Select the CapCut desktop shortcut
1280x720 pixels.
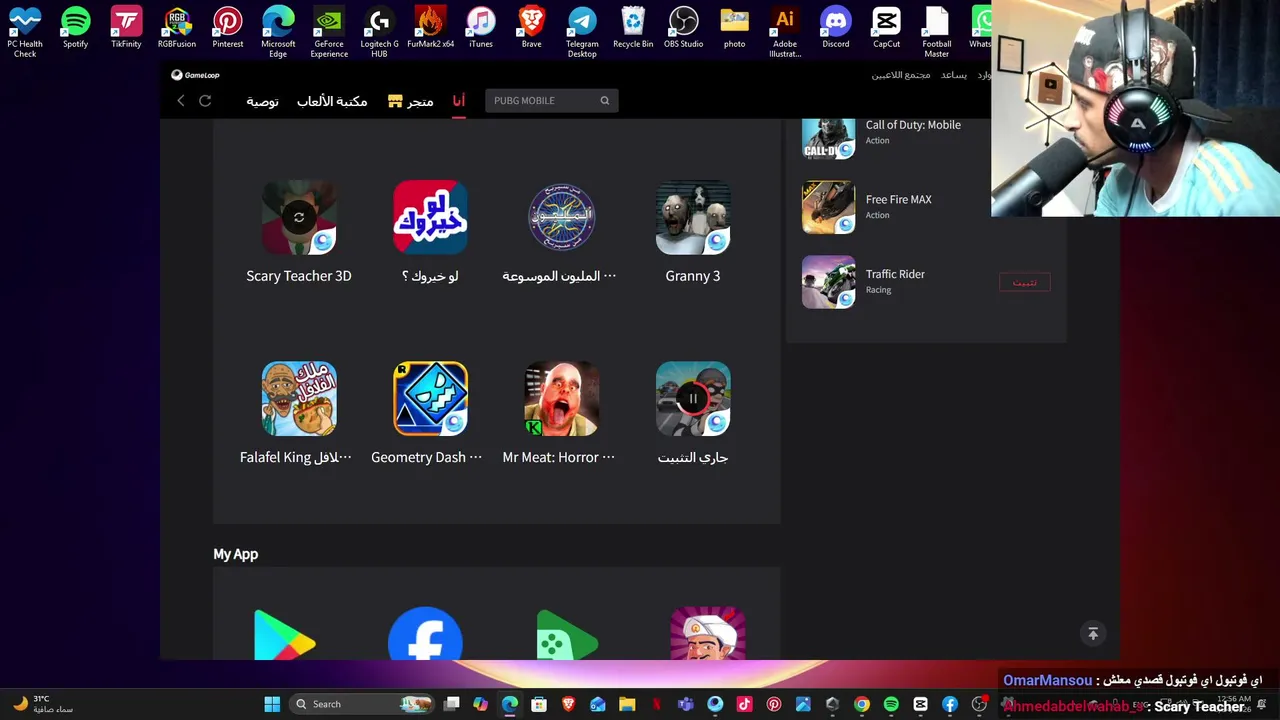[x=886, y=28]
